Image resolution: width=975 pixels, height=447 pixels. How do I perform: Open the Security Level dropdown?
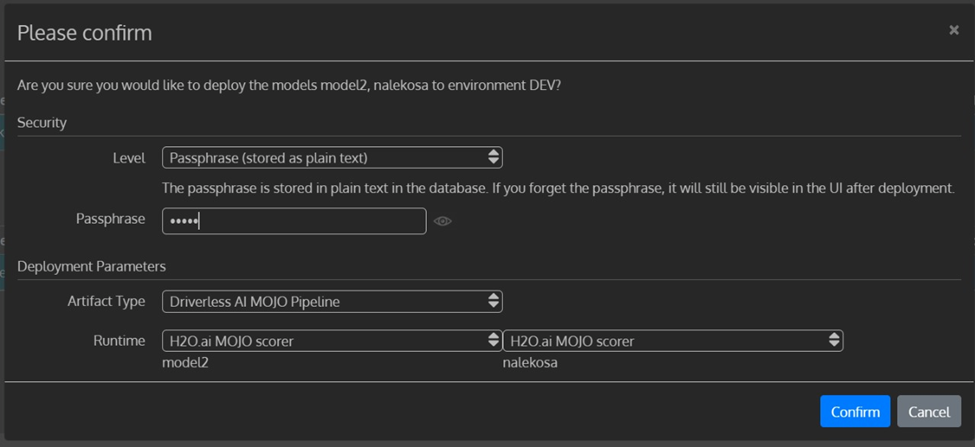click(330, 157)
